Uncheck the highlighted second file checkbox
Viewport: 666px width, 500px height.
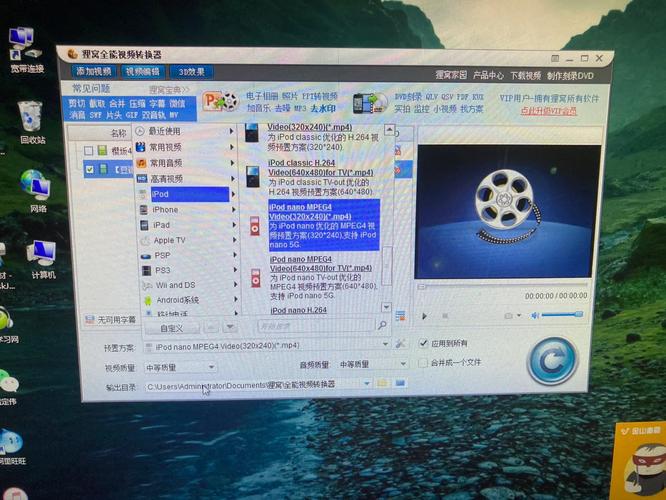click(x=90, y=169)
